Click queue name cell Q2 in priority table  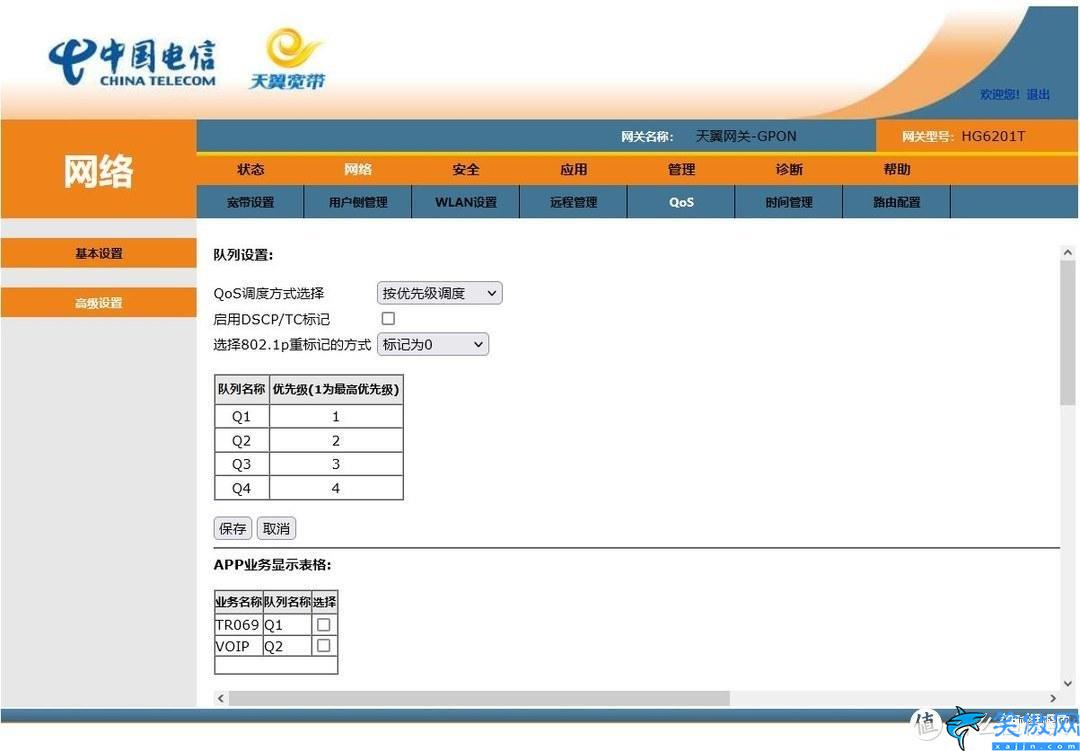click(x=241, y=441)
